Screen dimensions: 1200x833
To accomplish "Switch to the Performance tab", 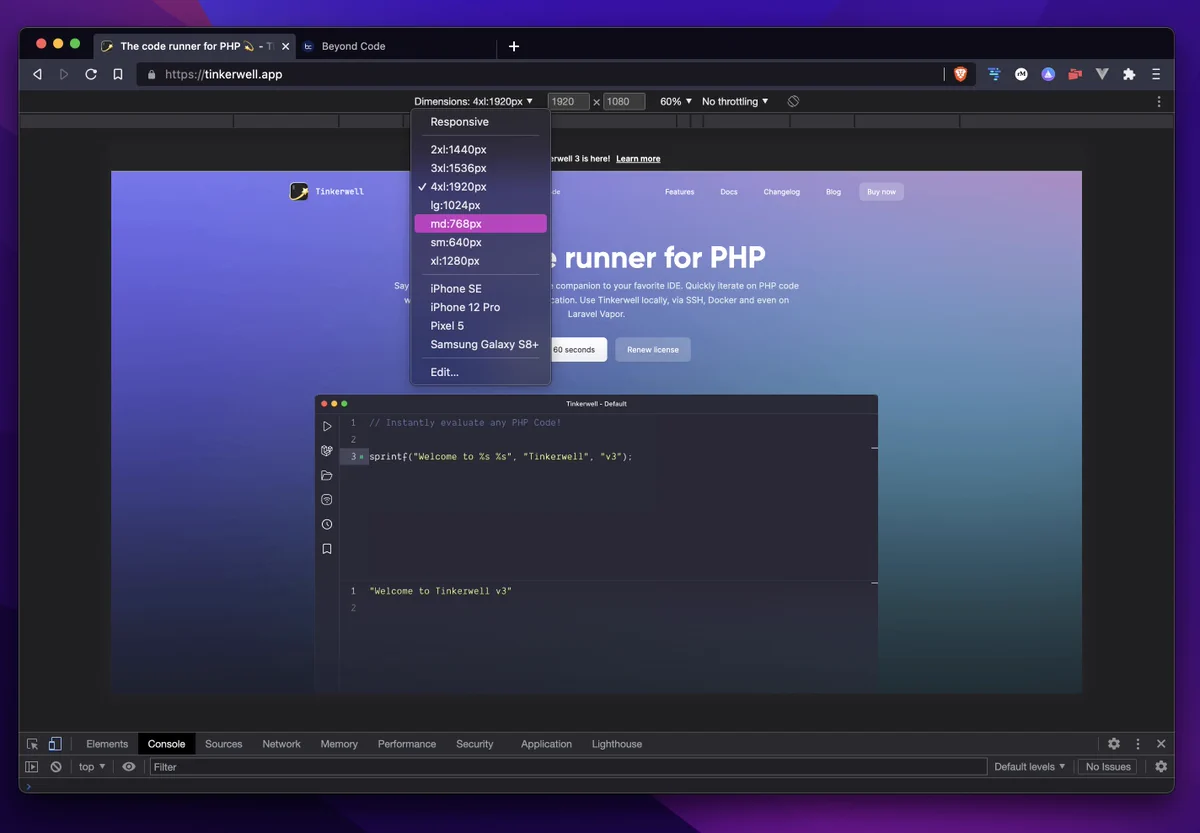I will [407, 744].
